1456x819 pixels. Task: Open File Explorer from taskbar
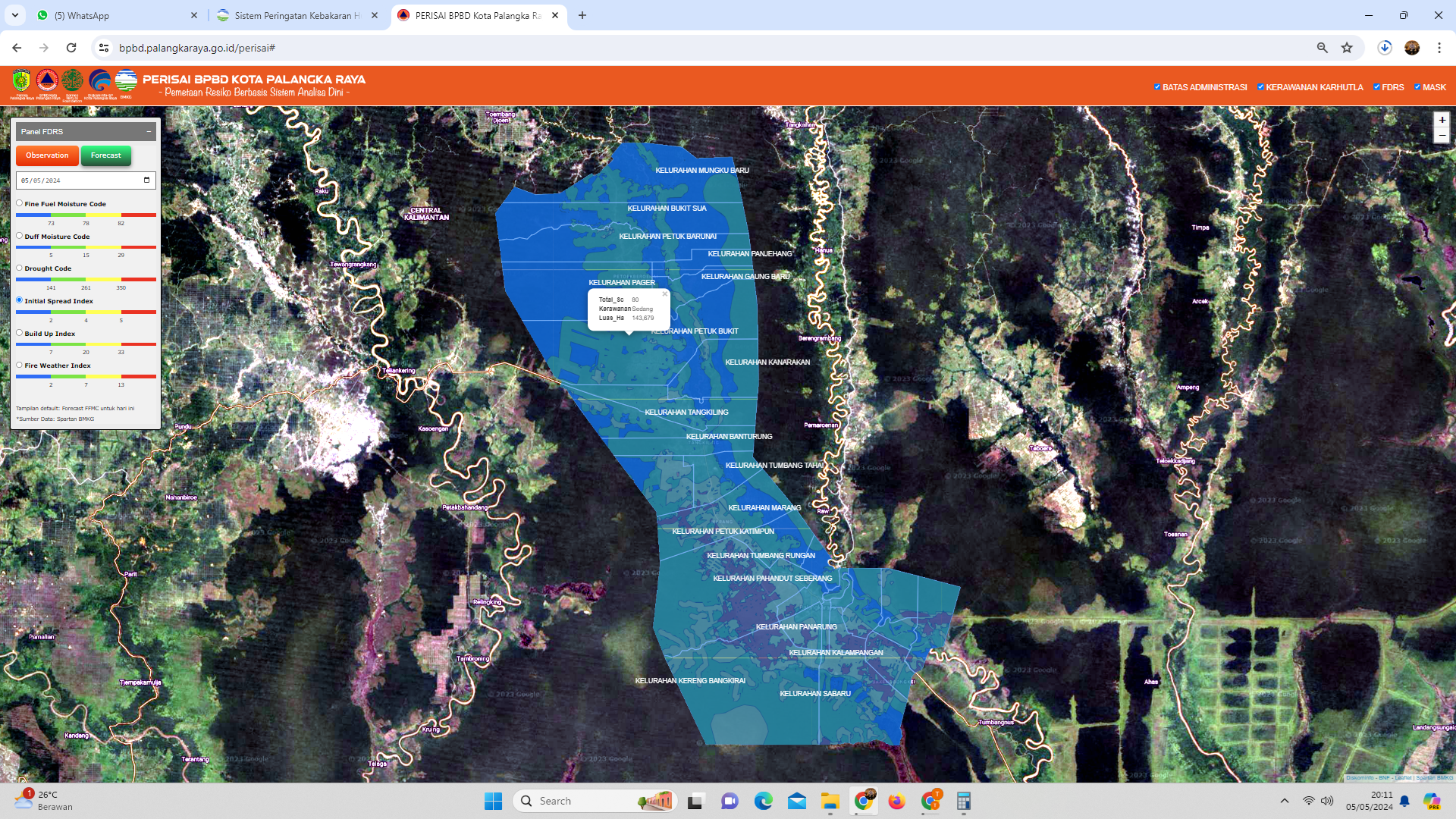pos(830,801)
